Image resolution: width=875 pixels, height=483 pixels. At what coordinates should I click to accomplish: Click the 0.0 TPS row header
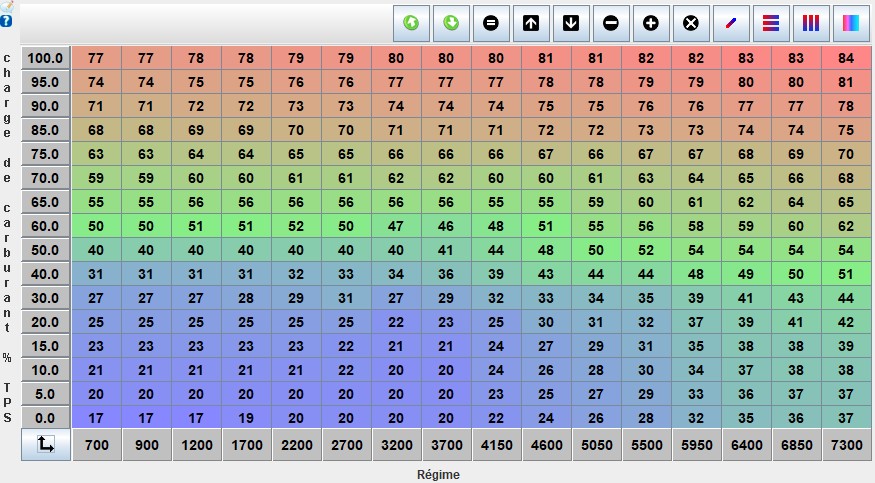tap(45, 418)
